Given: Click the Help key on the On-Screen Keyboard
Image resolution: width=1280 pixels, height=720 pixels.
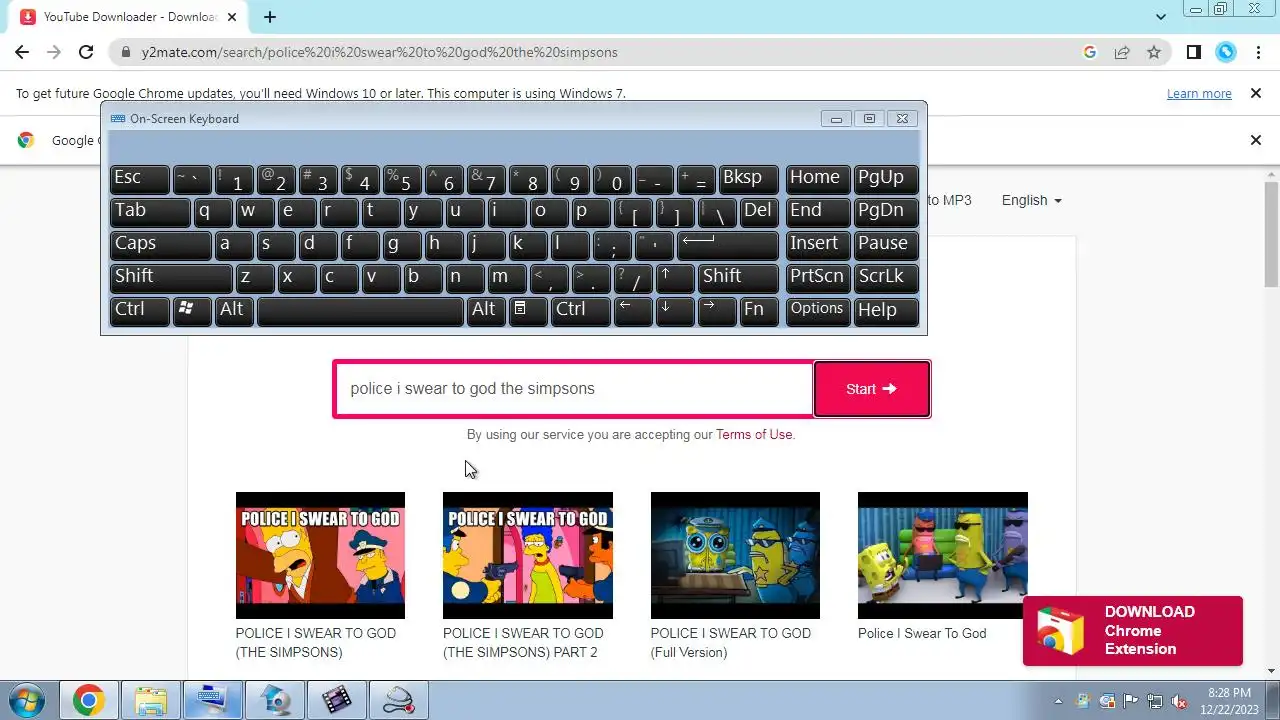Looking at the screenshot, I should click(886, 311).
